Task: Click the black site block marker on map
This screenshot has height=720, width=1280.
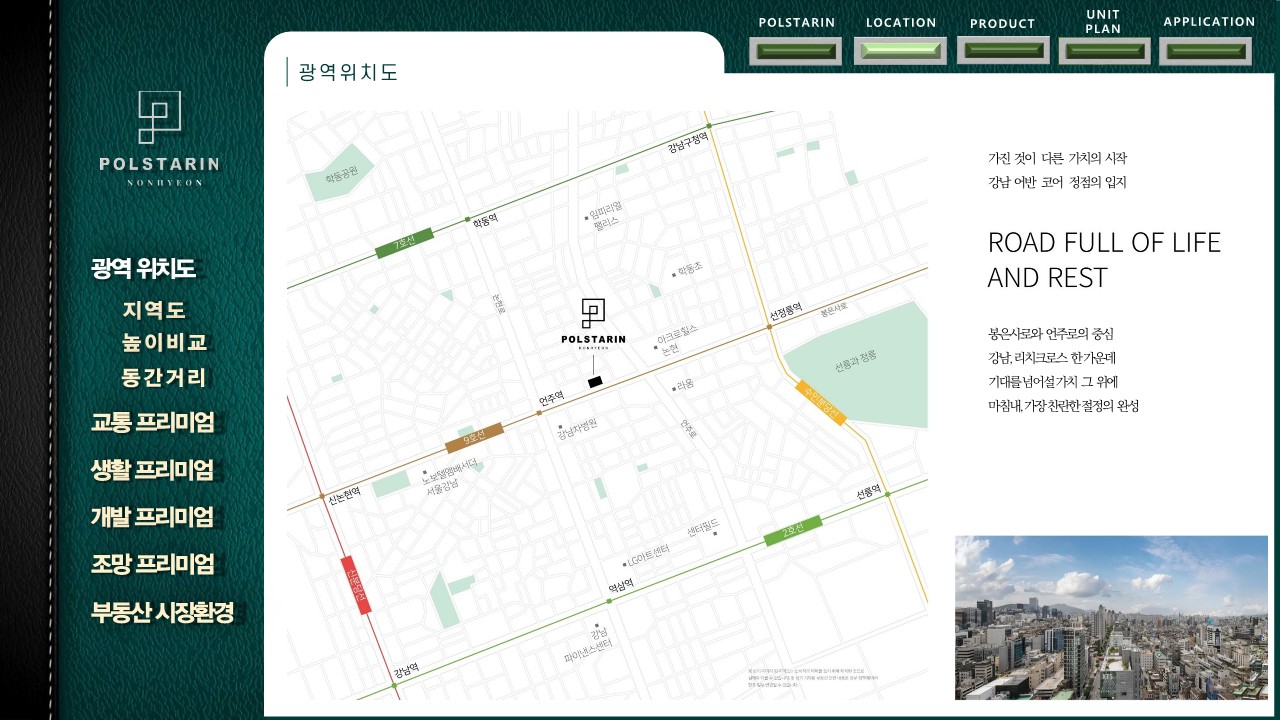Action: (595, 381)
